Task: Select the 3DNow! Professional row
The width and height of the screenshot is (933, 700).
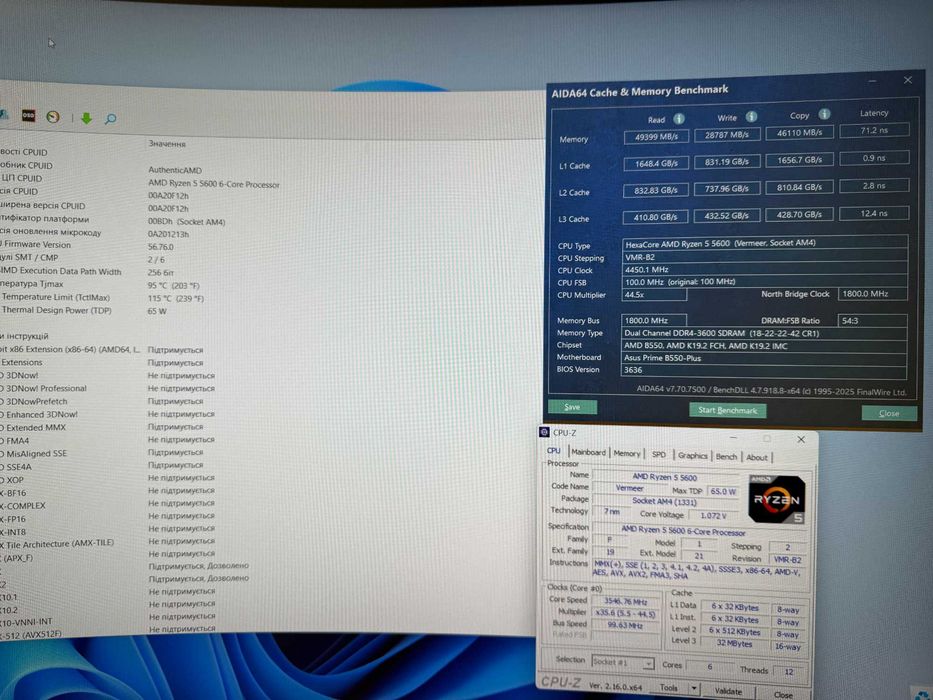Action: pyautogui.click(x=46, y=388)
